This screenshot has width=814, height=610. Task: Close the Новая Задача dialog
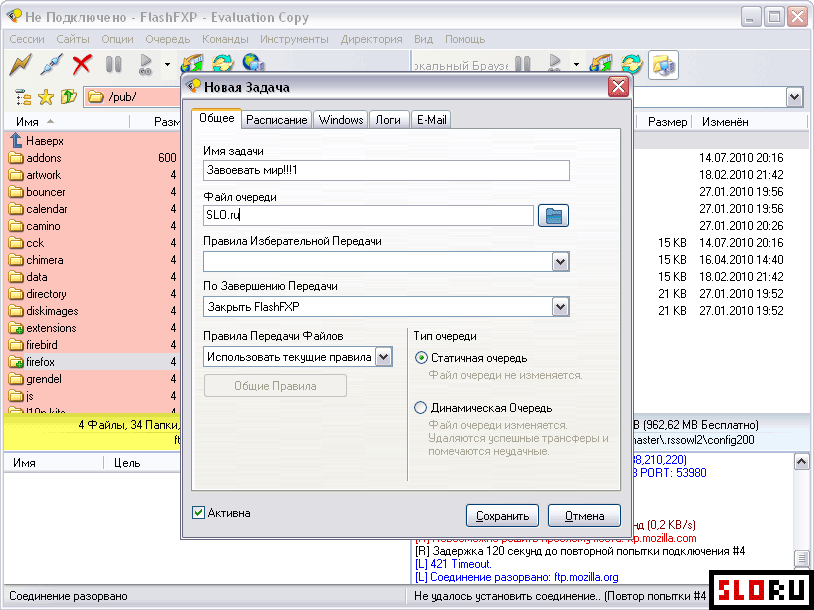tap(618, 87)
